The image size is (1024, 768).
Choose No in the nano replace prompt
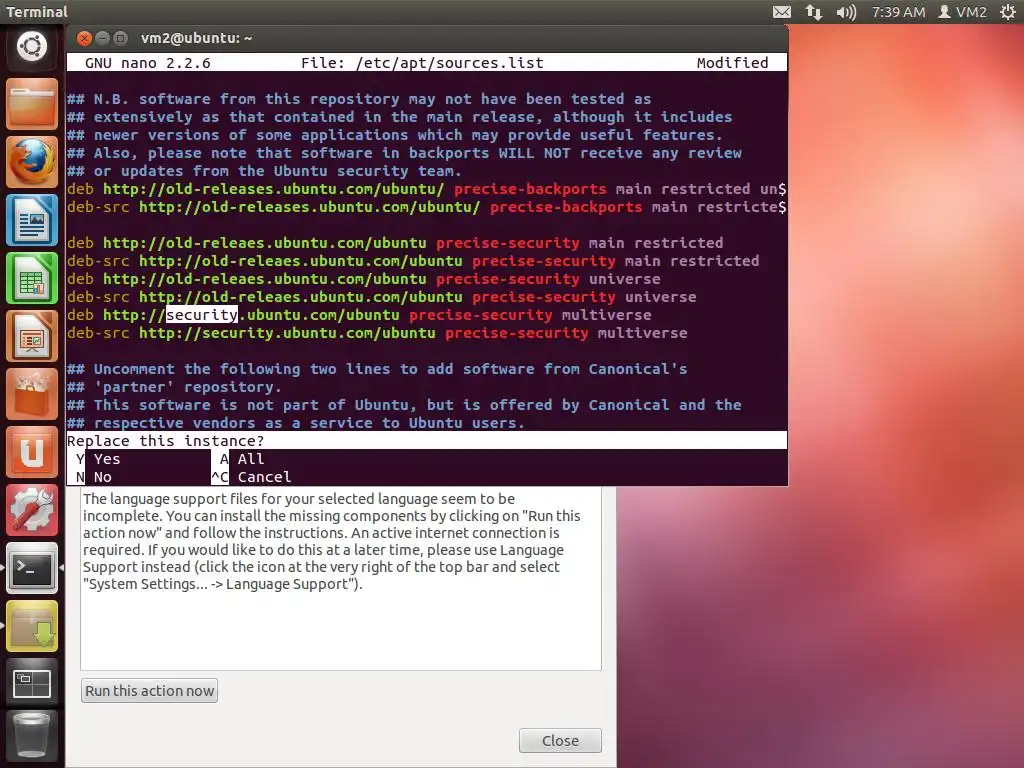point(93,477)
